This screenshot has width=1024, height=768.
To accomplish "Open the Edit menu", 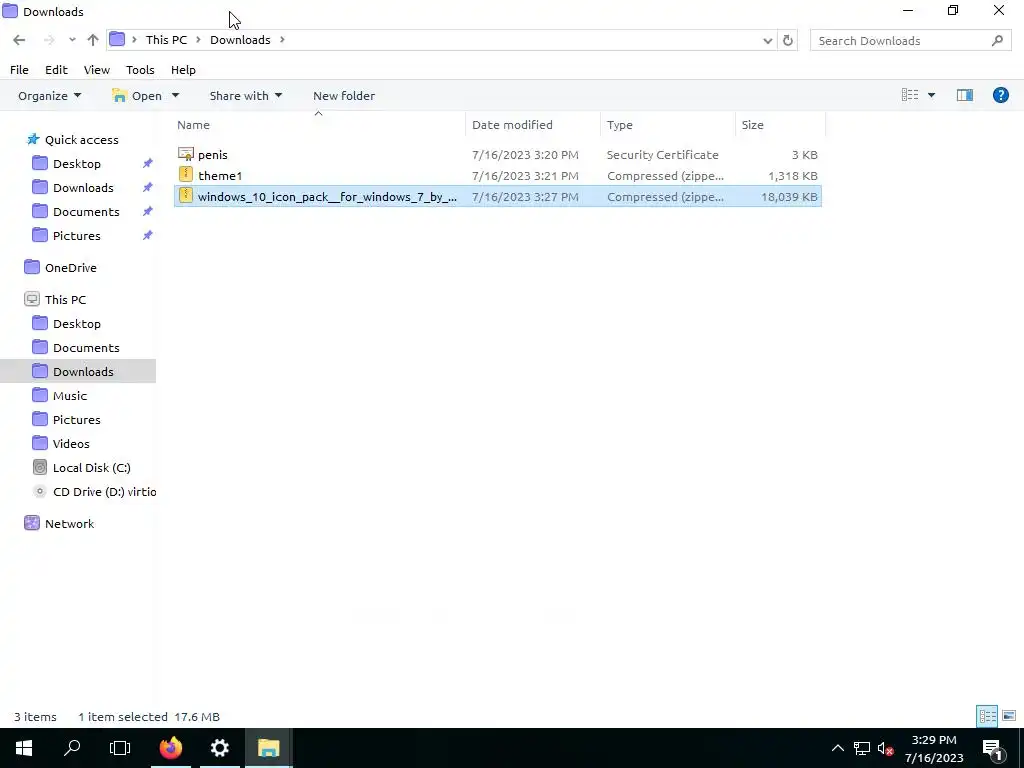I will 56,70.
